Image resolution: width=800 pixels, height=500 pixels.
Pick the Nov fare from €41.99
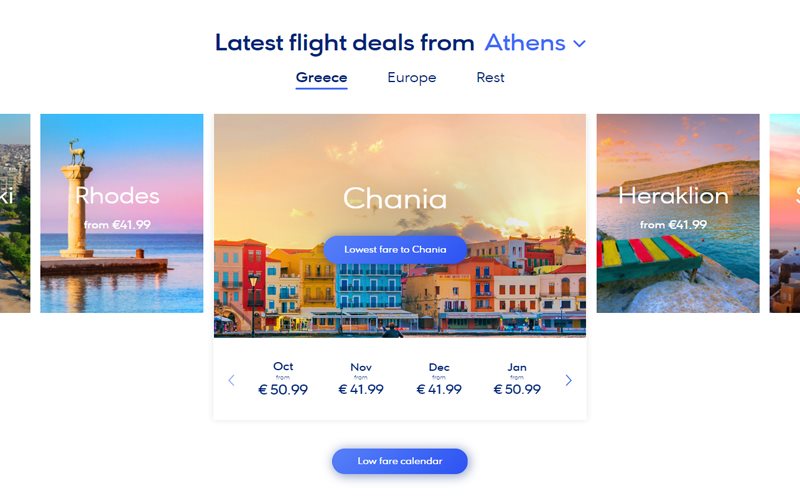(361, 380)
